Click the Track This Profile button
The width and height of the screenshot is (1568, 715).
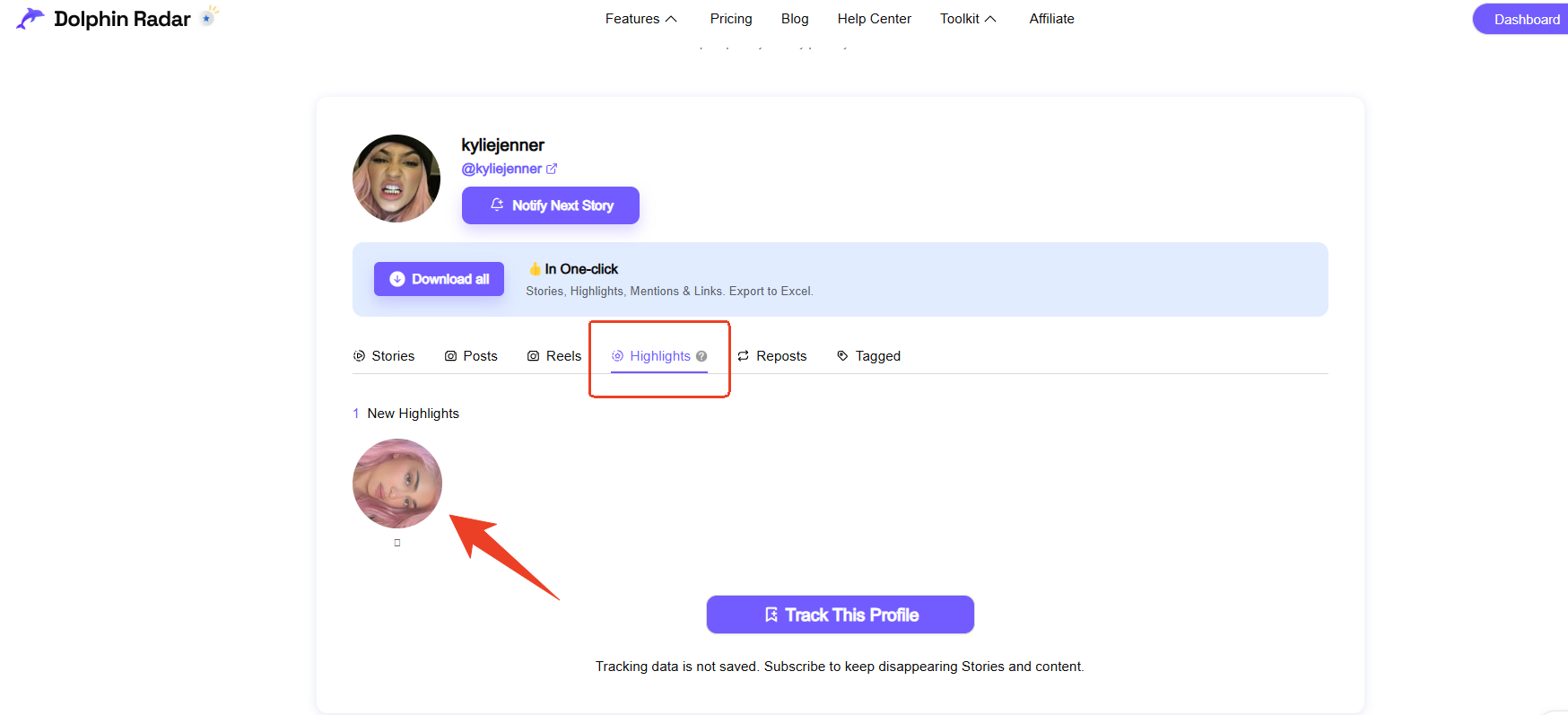pyautogui.click(x=841, y=615)
